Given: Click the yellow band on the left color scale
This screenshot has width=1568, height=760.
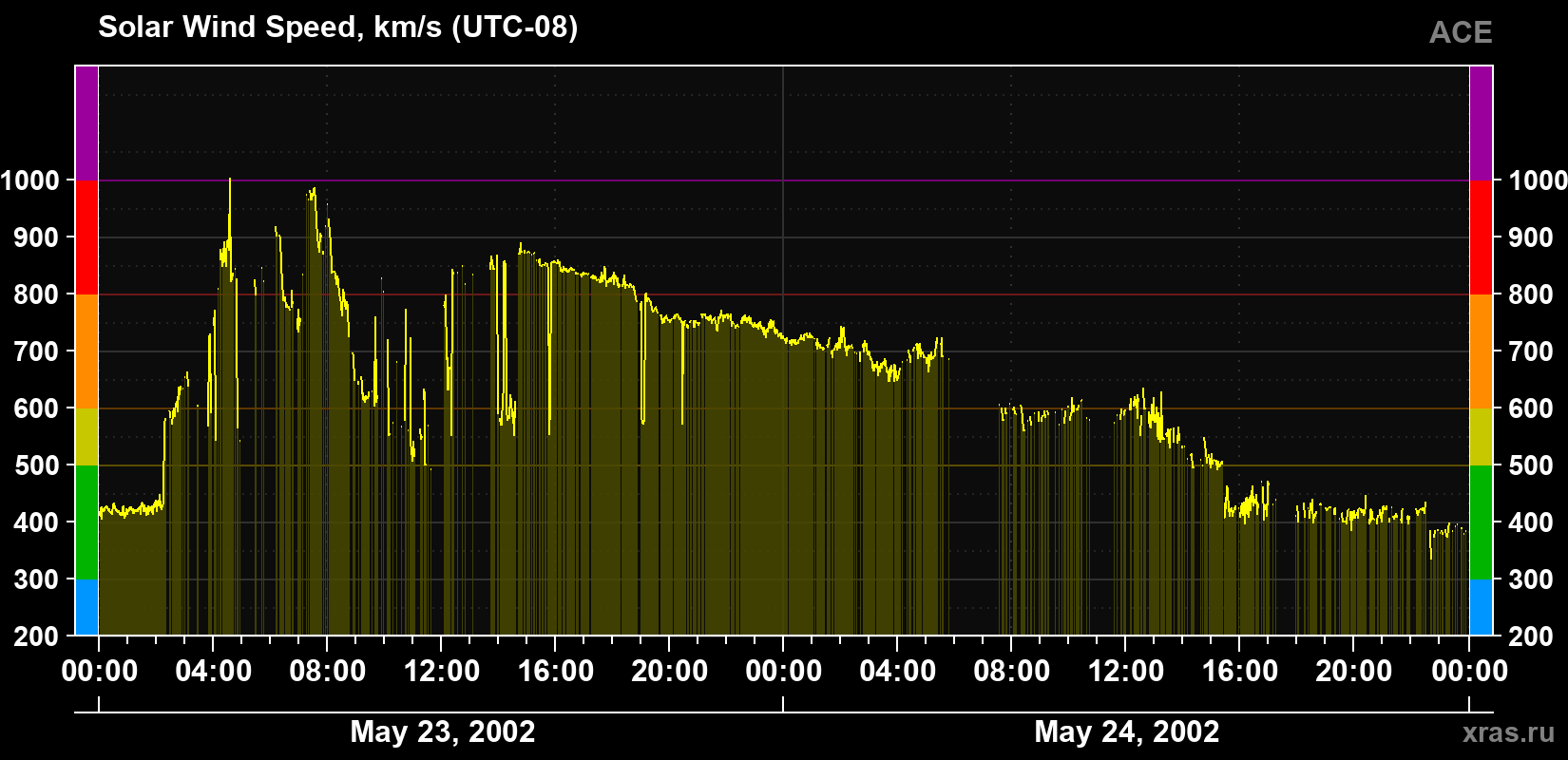Looking at the screenshot, I should pos(86,437).
